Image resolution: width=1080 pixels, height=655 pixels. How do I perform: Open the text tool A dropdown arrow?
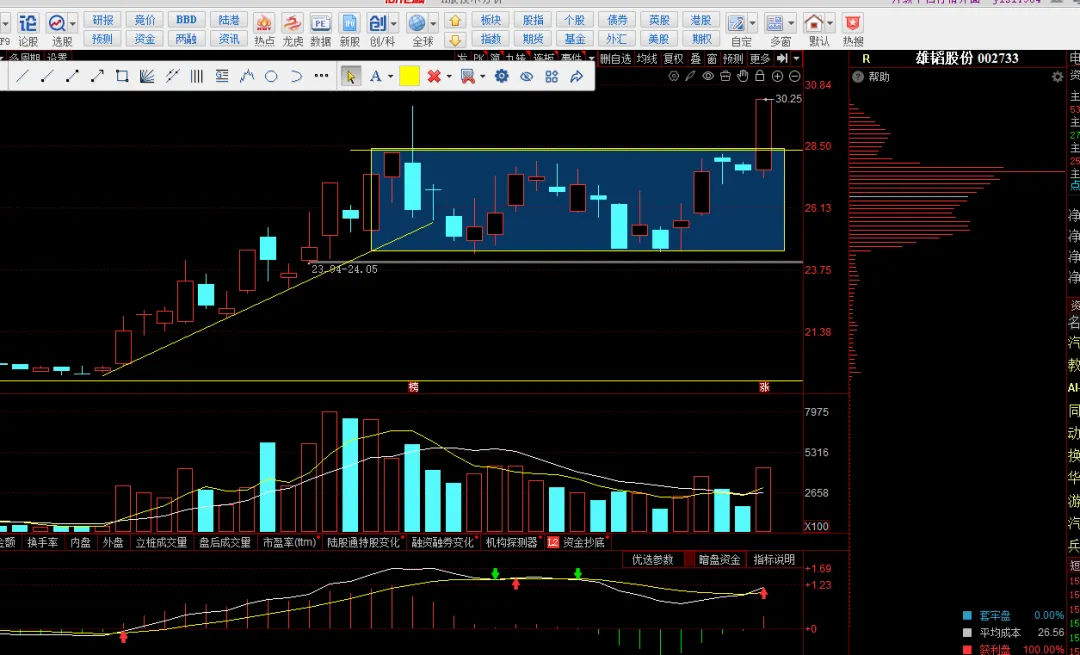(390, 76)
